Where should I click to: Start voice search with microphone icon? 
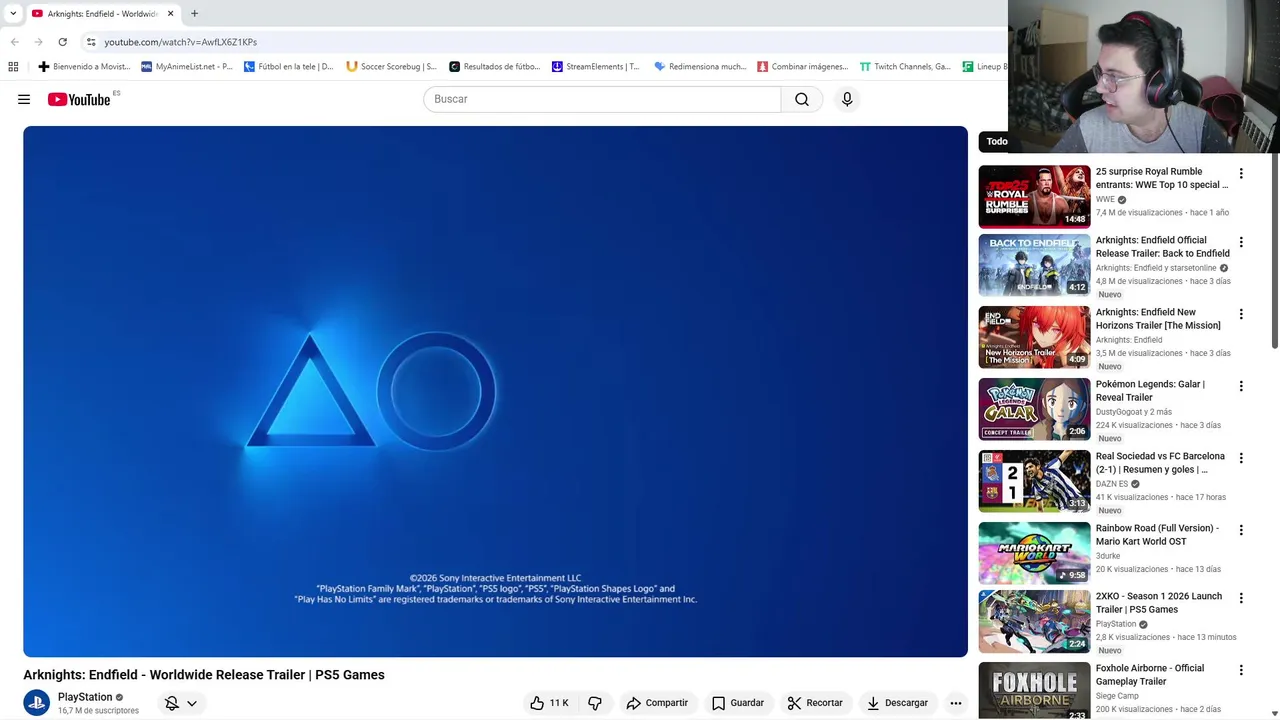(847, 99)
